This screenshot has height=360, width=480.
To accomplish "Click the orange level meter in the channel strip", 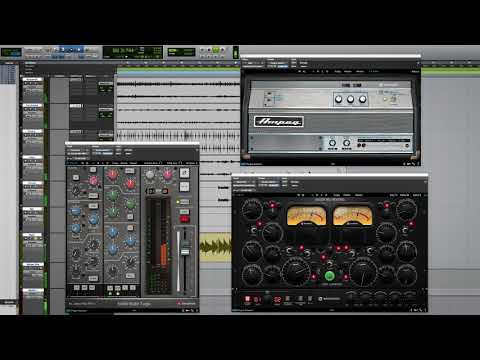I will (x=164, y=254).
